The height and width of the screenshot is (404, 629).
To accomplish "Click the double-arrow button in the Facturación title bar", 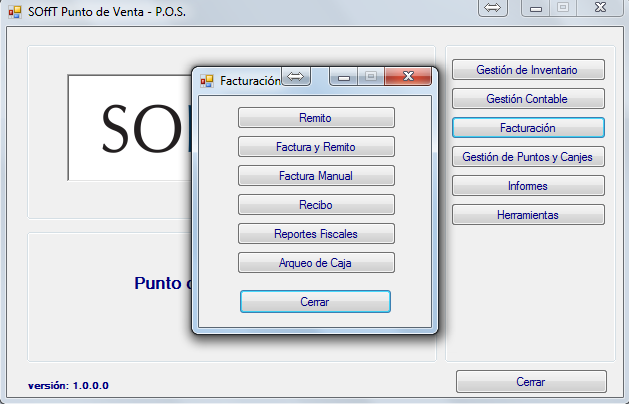I will pos(297,77).
